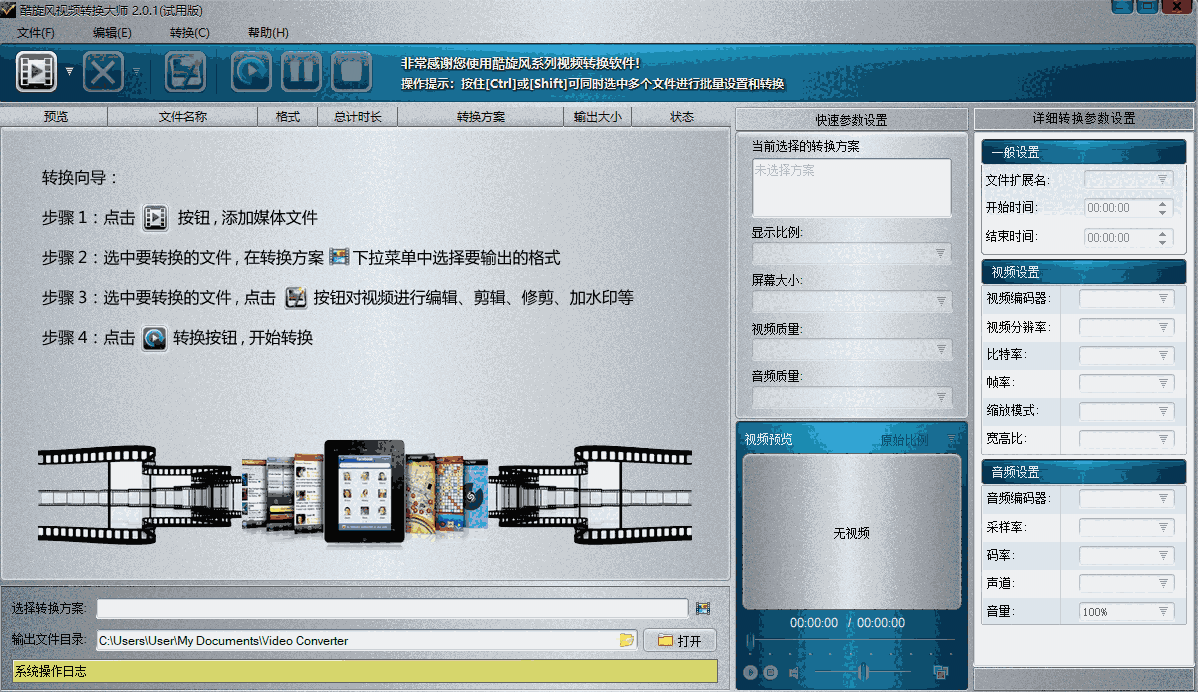Click the delete file X toolbar icon
The height and width of the screenshot is (692, 1198).
click(x=102, y=71)
